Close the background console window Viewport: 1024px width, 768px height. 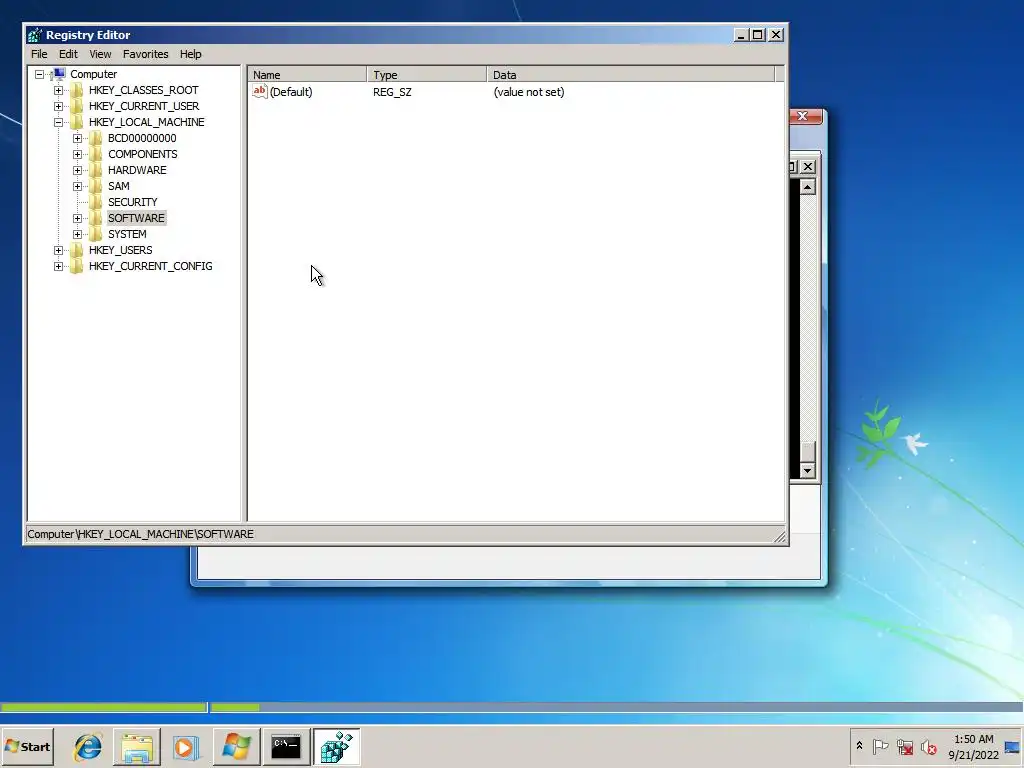tap(808, 167)
